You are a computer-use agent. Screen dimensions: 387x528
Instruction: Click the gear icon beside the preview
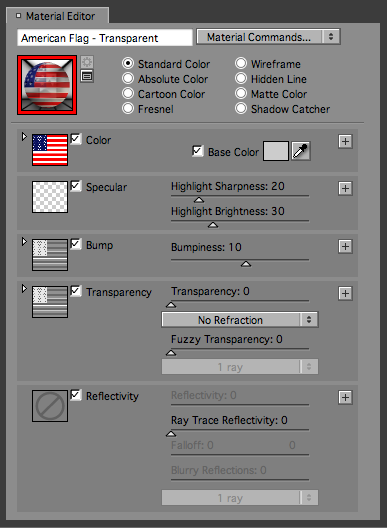[x=87, y=62]
